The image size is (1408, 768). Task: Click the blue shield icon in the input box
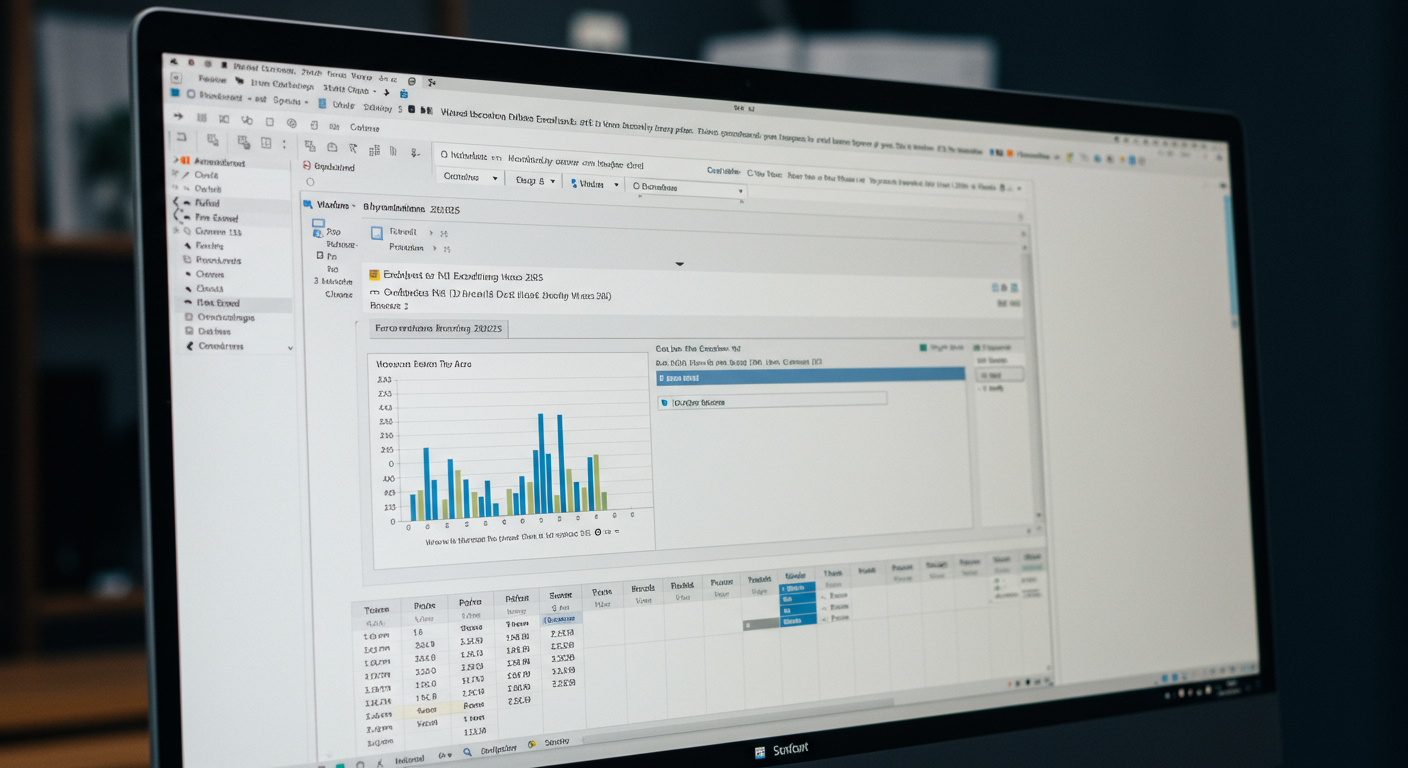pyautogui.click(x=664, y=402)
